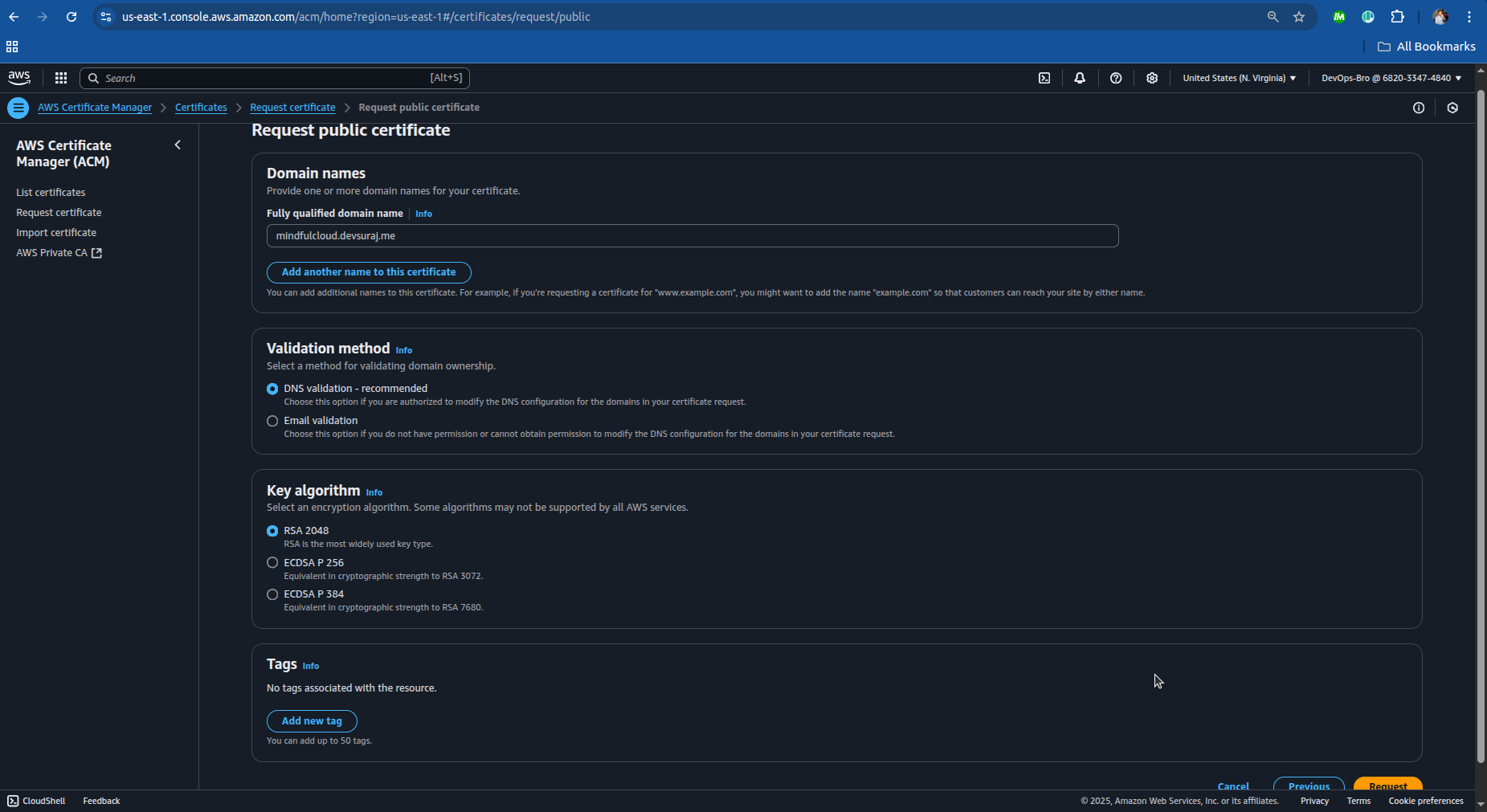Click the orange Request button
The width and height of the screenshot is (1487, 812).
pos(1388,785)
